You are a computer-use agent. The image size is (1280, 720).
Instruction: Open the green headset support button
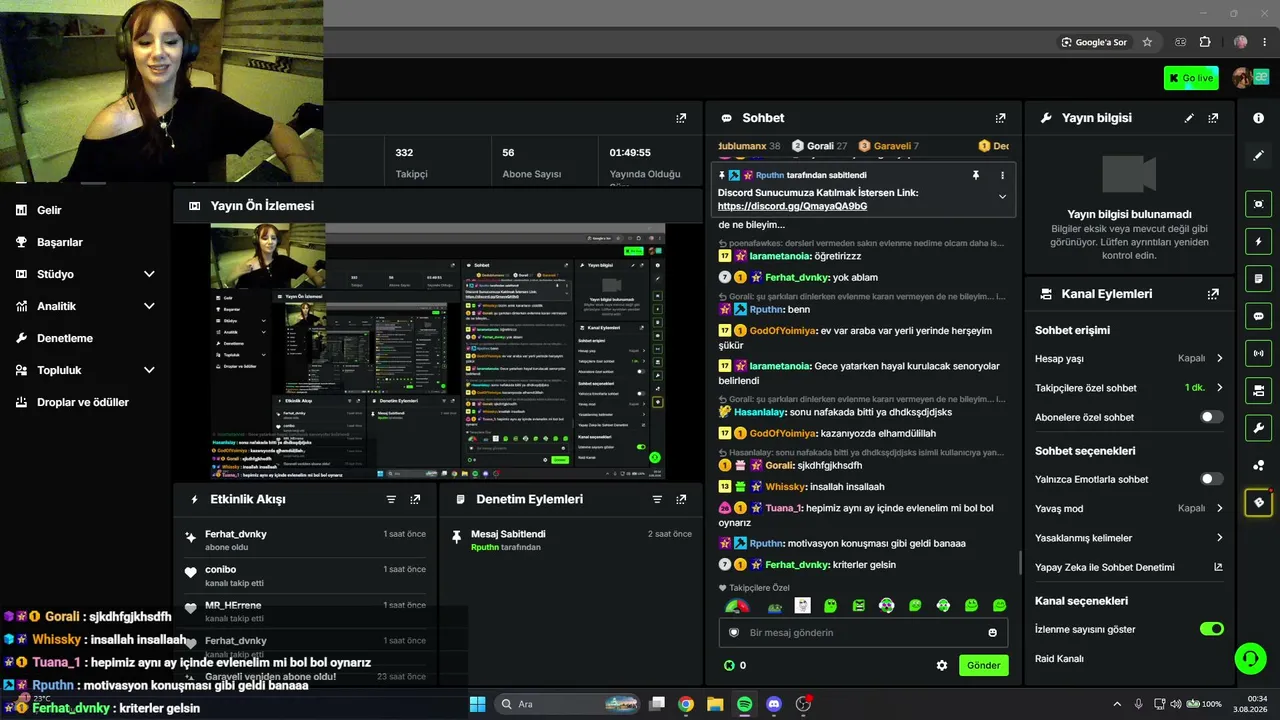pyautogui.click(x=1250, y=658)
